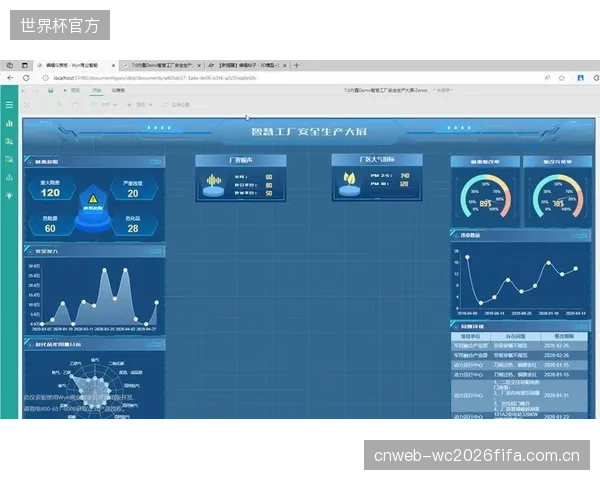Click the bar chart icon in the sidebar
600x480 pixels.
(9, 123)
